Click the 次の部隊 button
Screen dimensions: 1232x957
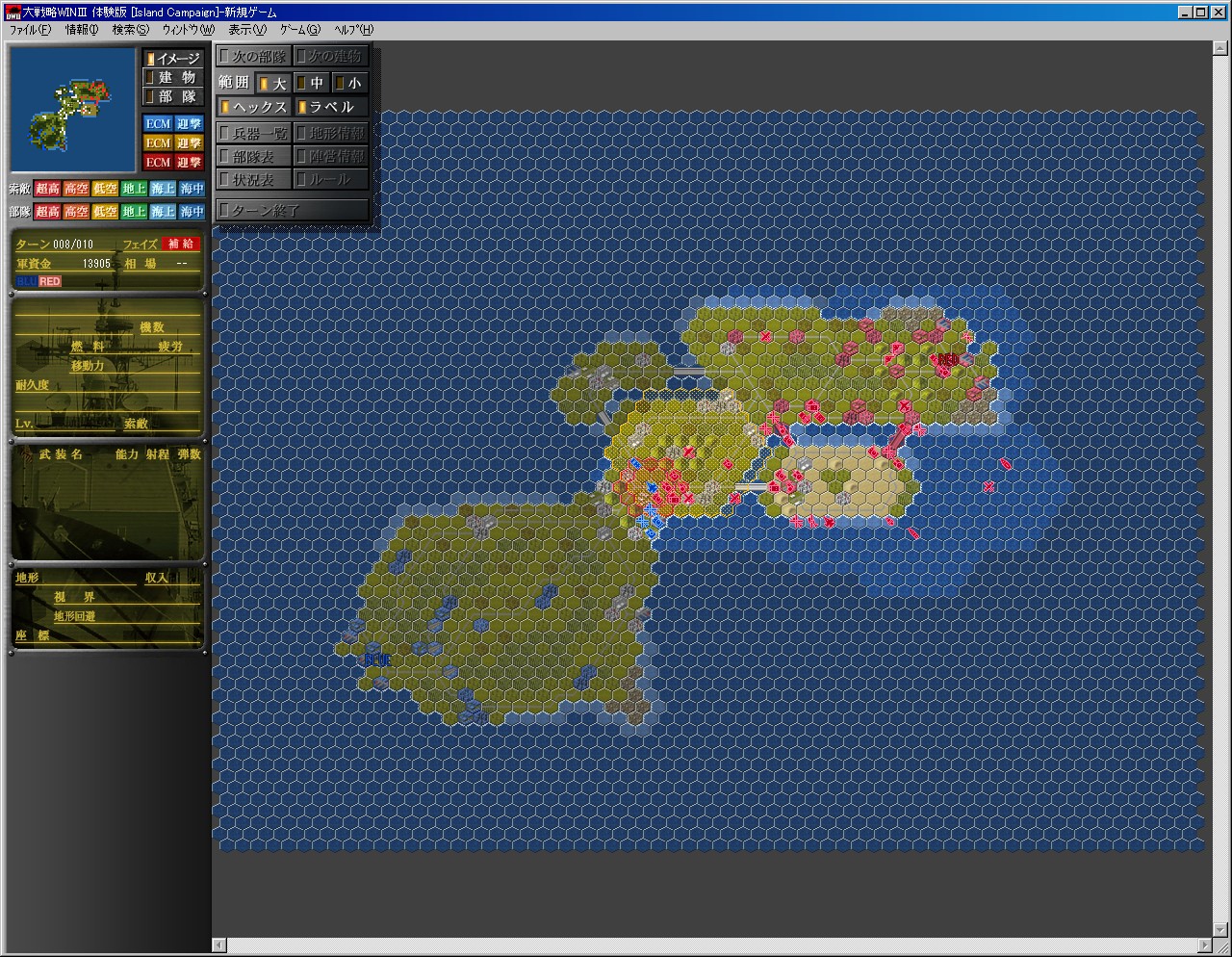254,56
